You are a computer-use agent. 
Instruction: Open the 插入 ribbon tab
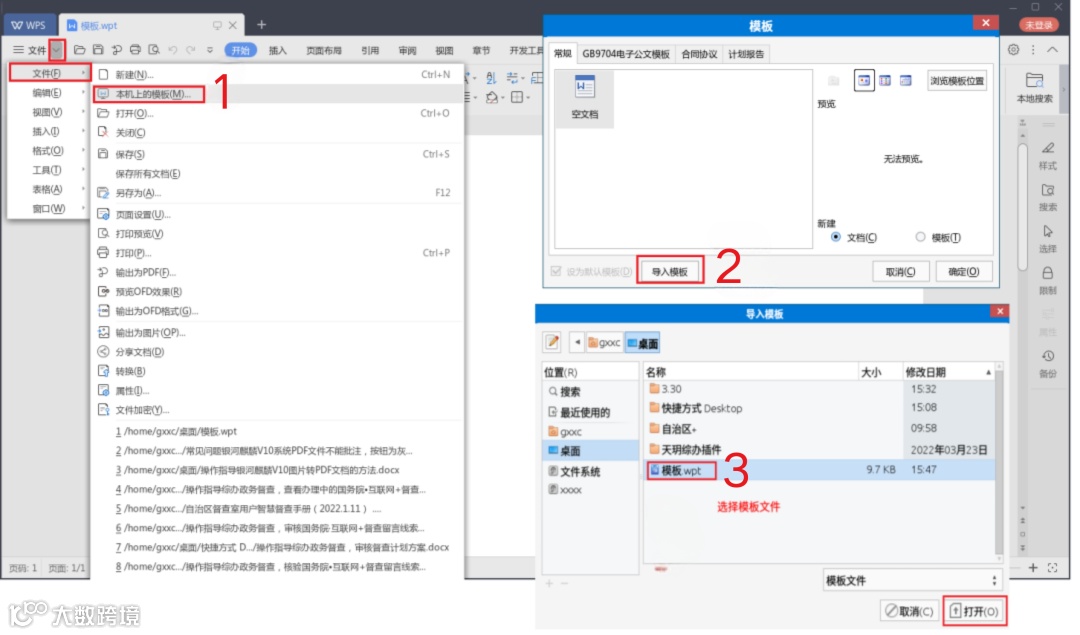click(x=278, y=50)
